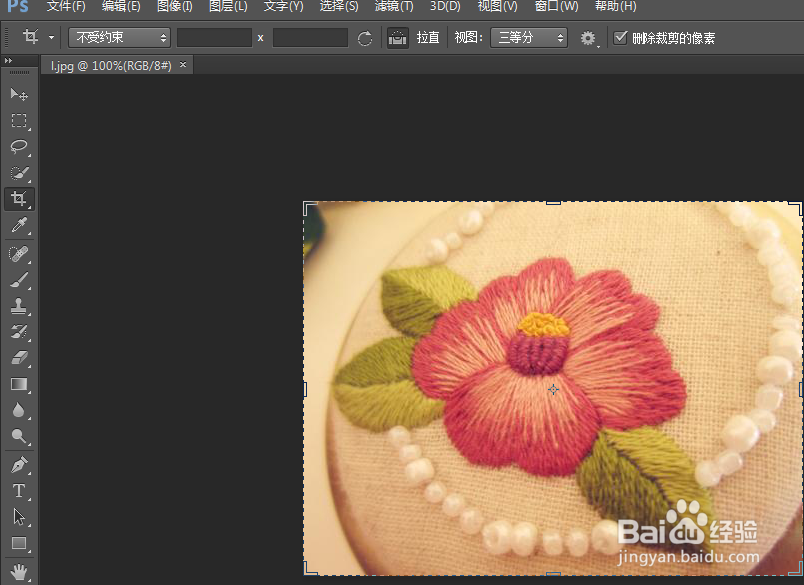804x585 pixels.
Task: Open the crop tool preset picker
Action: (51, 37)
